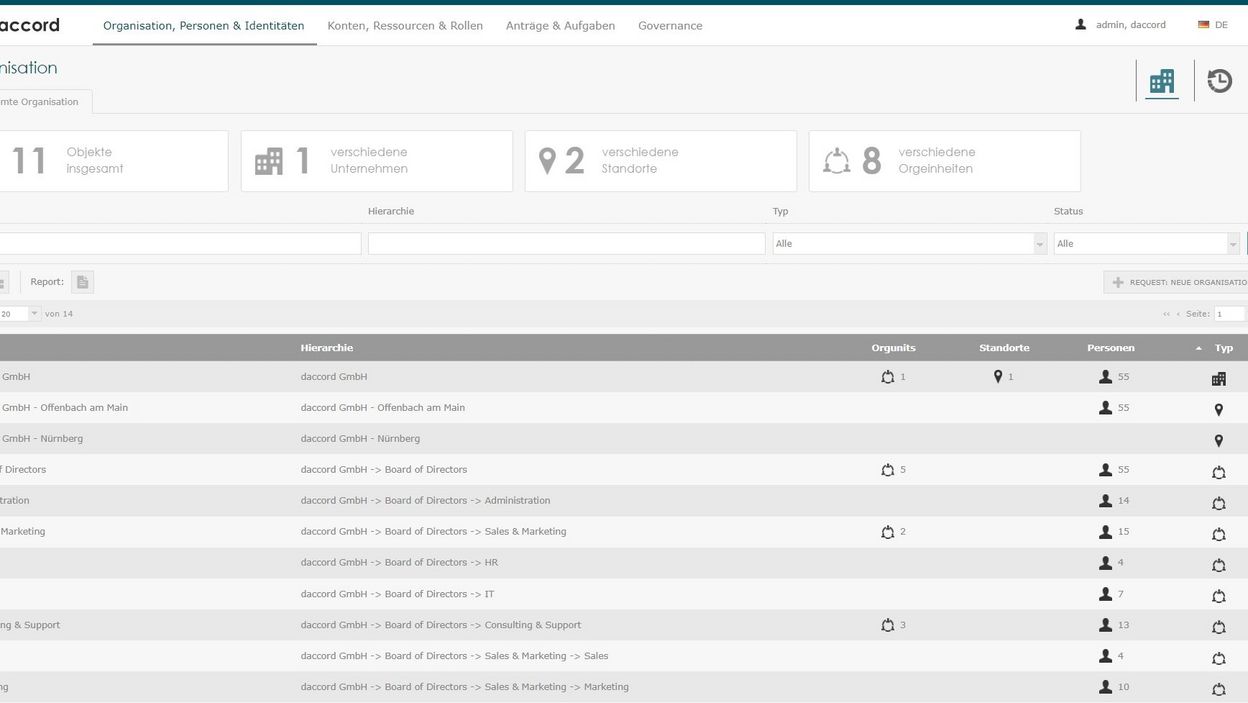
Task: Click the Nürnberg row location type icon
Action: point(1218,440)
